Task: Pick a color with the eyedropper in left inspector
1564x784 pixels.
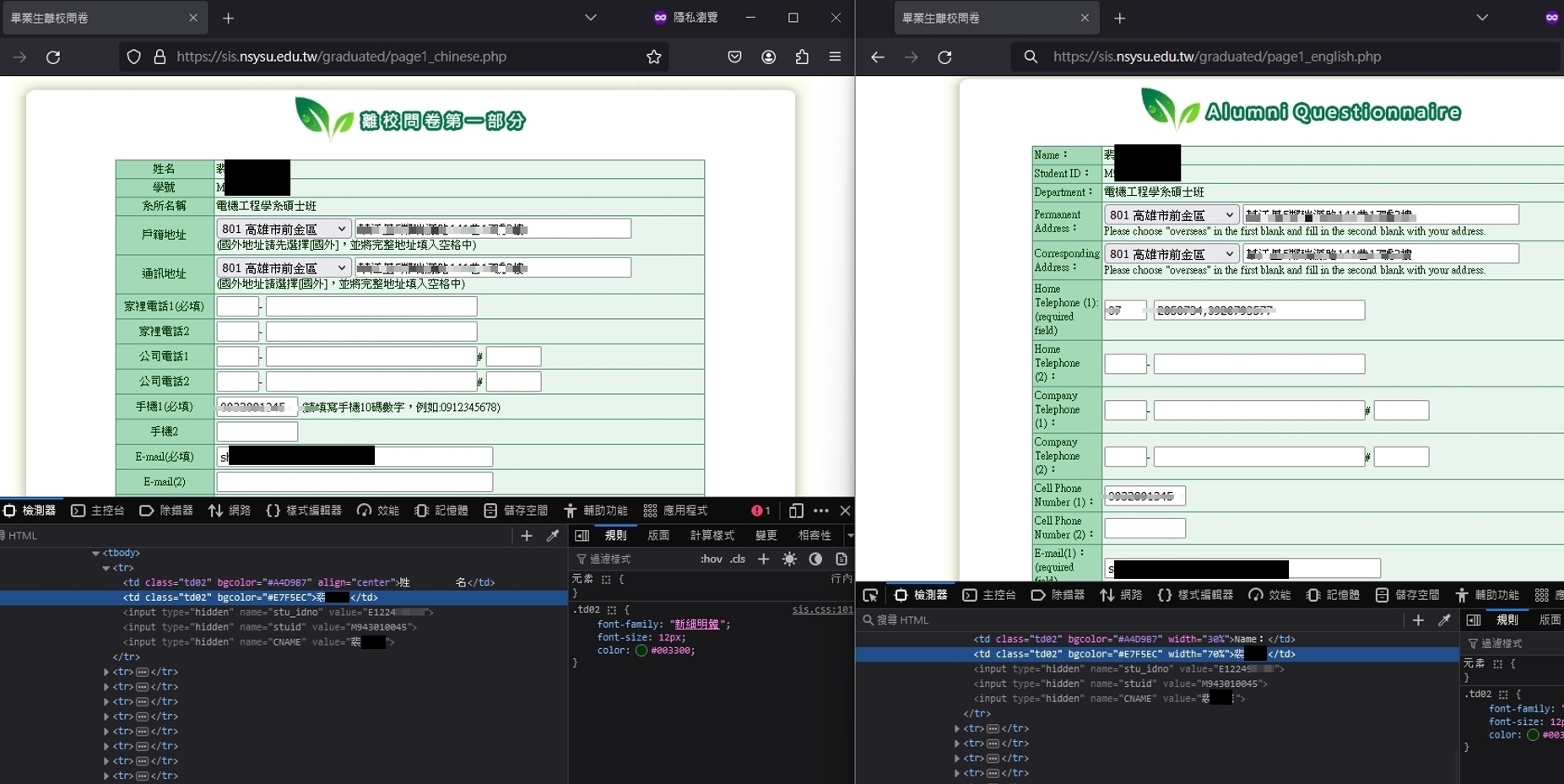Action: pyautogui.click(x=553, y=535)
